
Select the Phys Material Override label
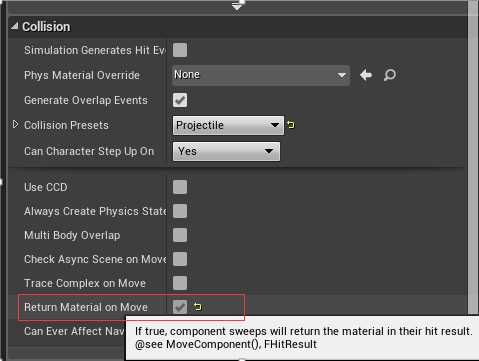(x=82, y=75)
